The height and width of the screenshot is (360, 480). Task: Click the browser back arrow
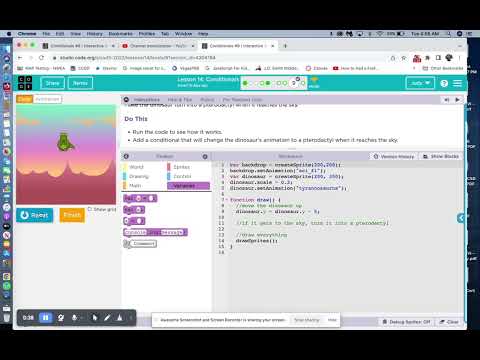tap(20, 58)
